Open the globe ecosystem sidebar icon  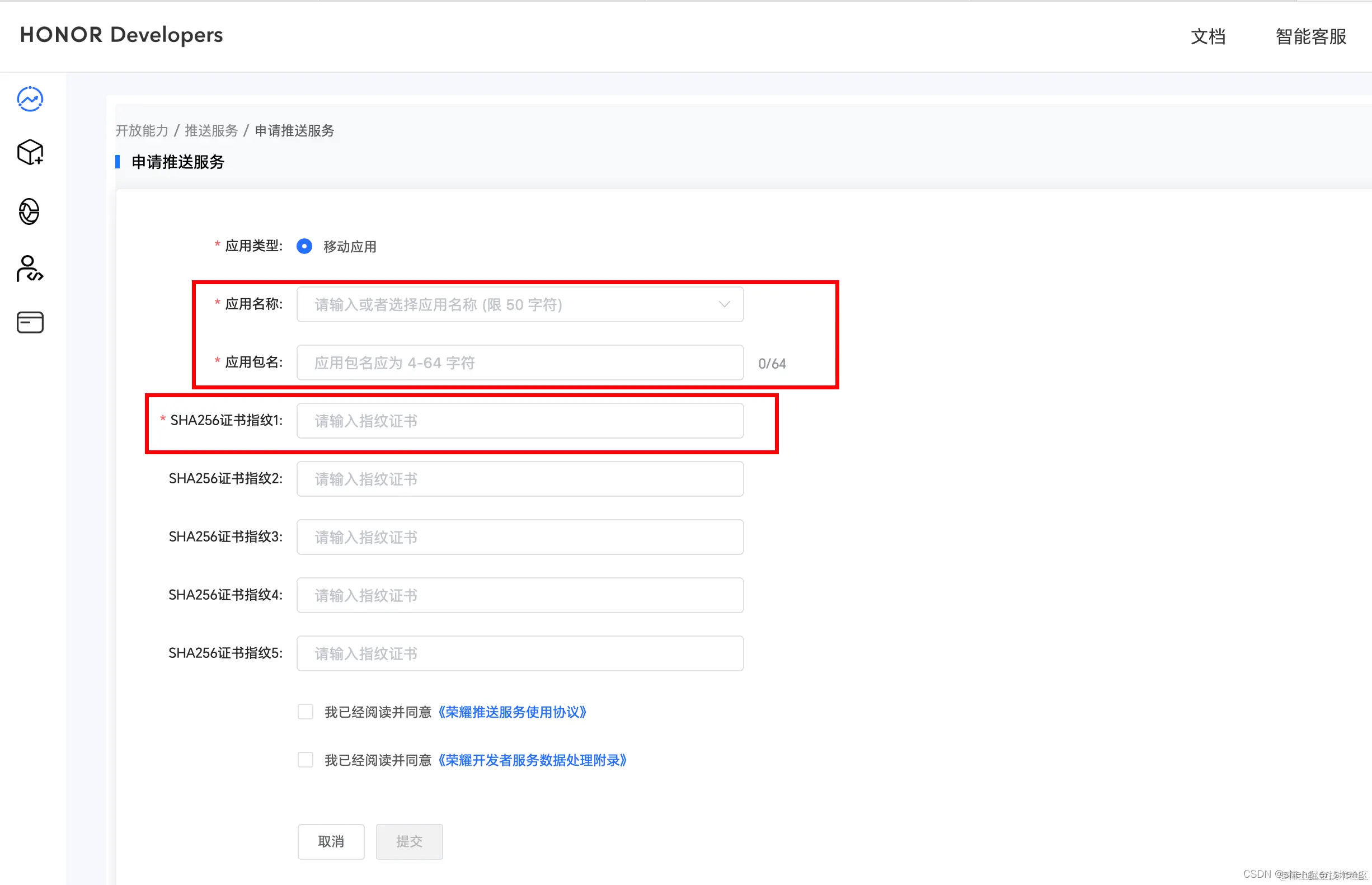29,211
